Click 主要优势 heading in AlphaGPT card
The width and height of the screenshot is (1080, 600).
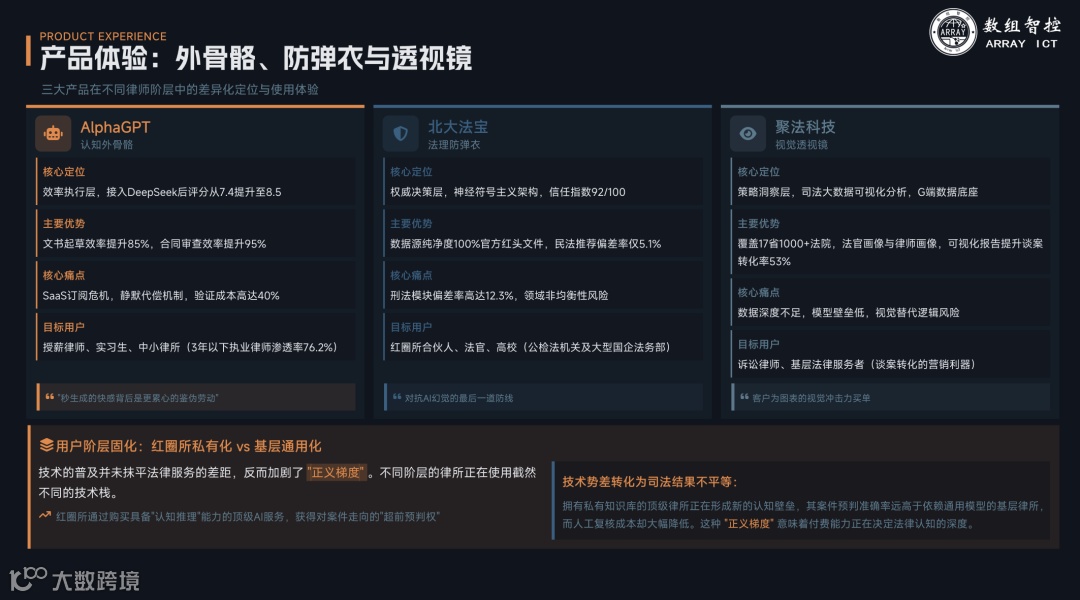(64, 223)
